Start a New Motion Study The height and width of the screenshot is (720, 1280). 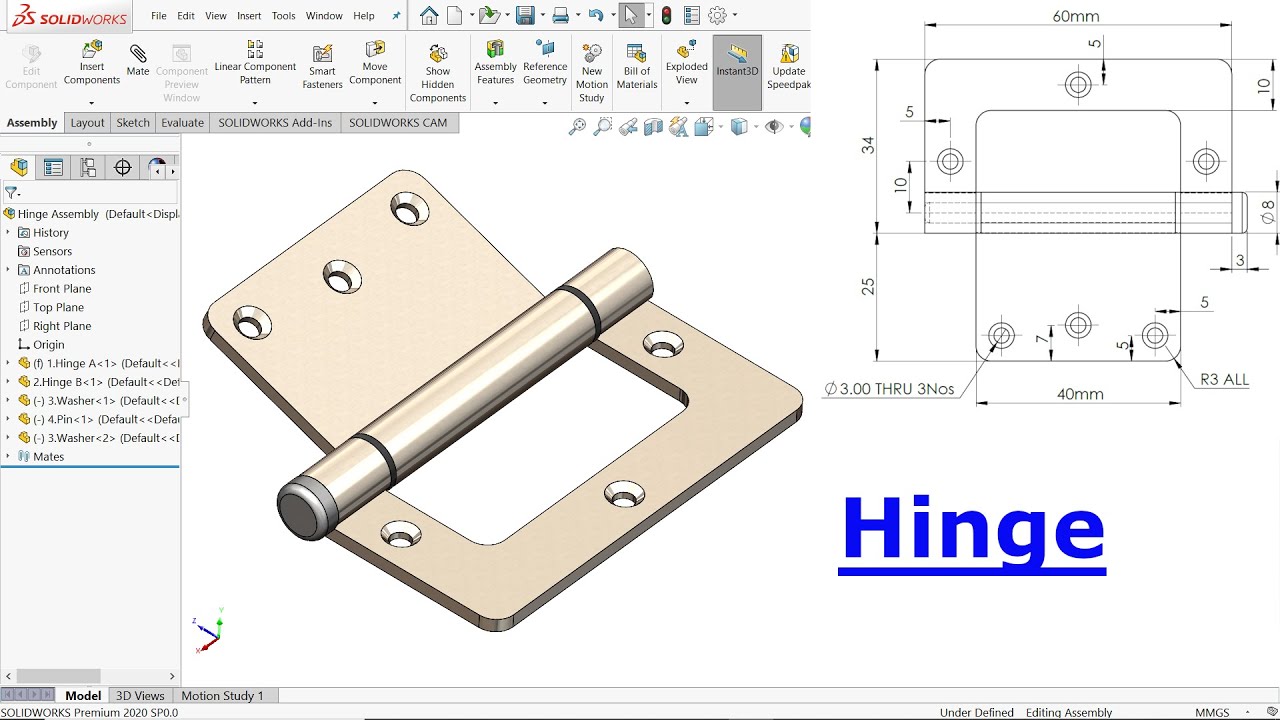592,73
